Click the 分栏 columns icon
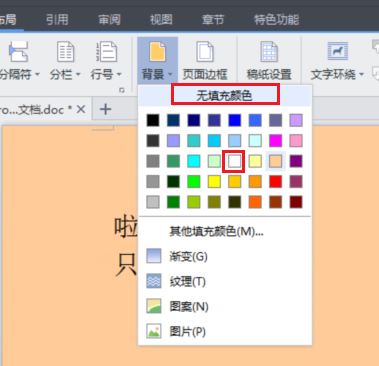 pos(65,51)
